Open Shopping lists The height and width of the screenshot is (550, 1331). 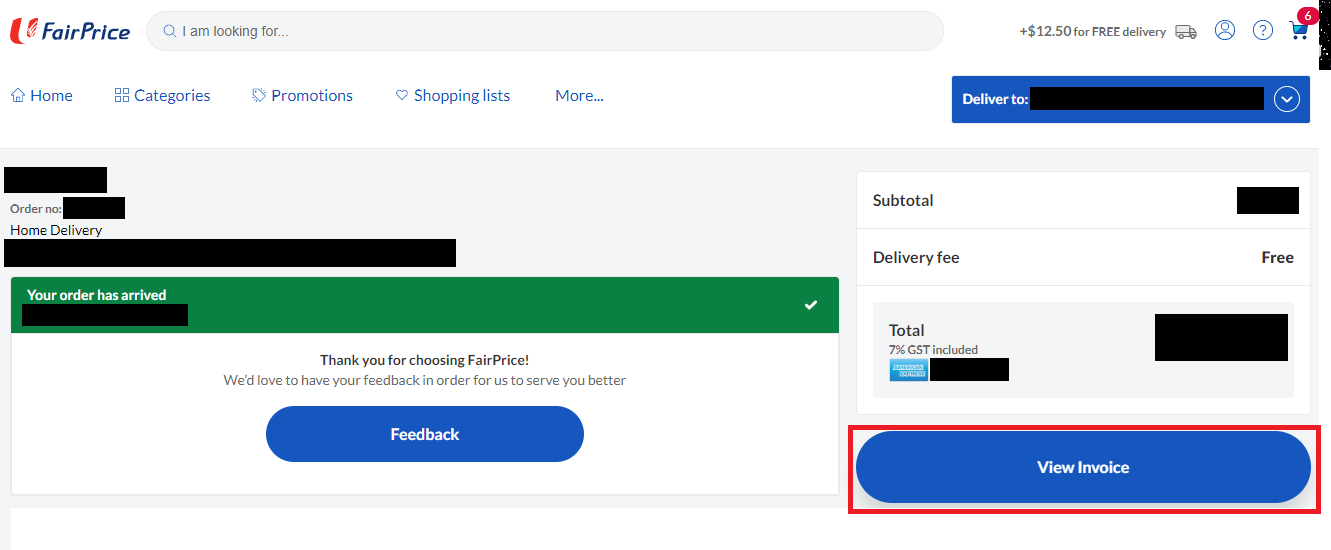pyautogui.click(x=453, y=96)
